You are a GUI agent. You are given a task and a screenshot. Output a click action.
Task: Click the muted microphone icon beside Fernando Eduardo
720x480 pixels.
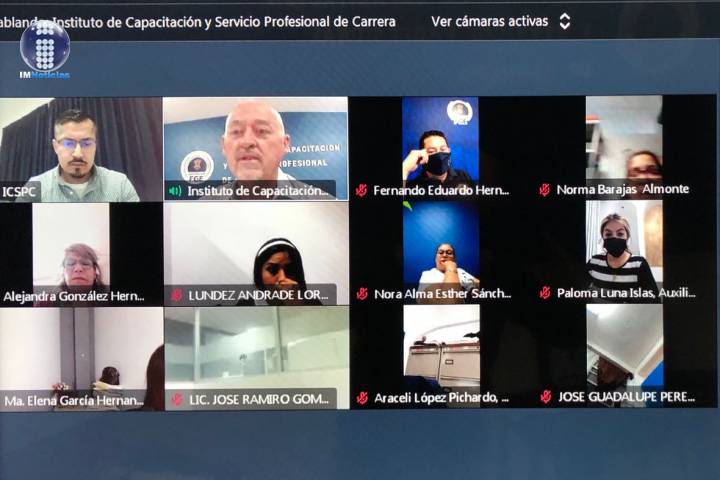point(361,190)
